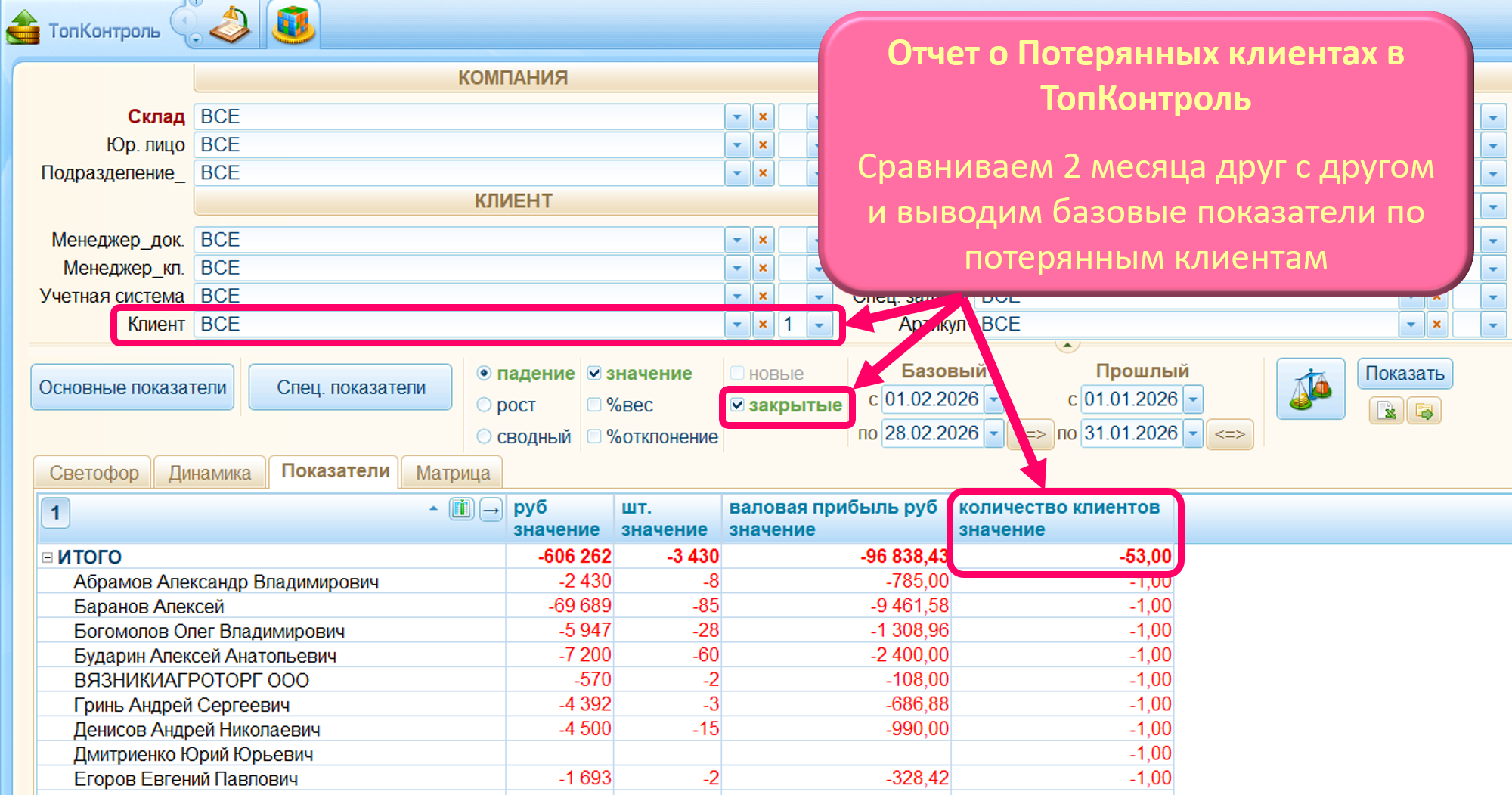This screenshot has width=1512, height=795.
Task: Select row Дмитриенко Юрий Юрьевич
Action: point(605,754)
